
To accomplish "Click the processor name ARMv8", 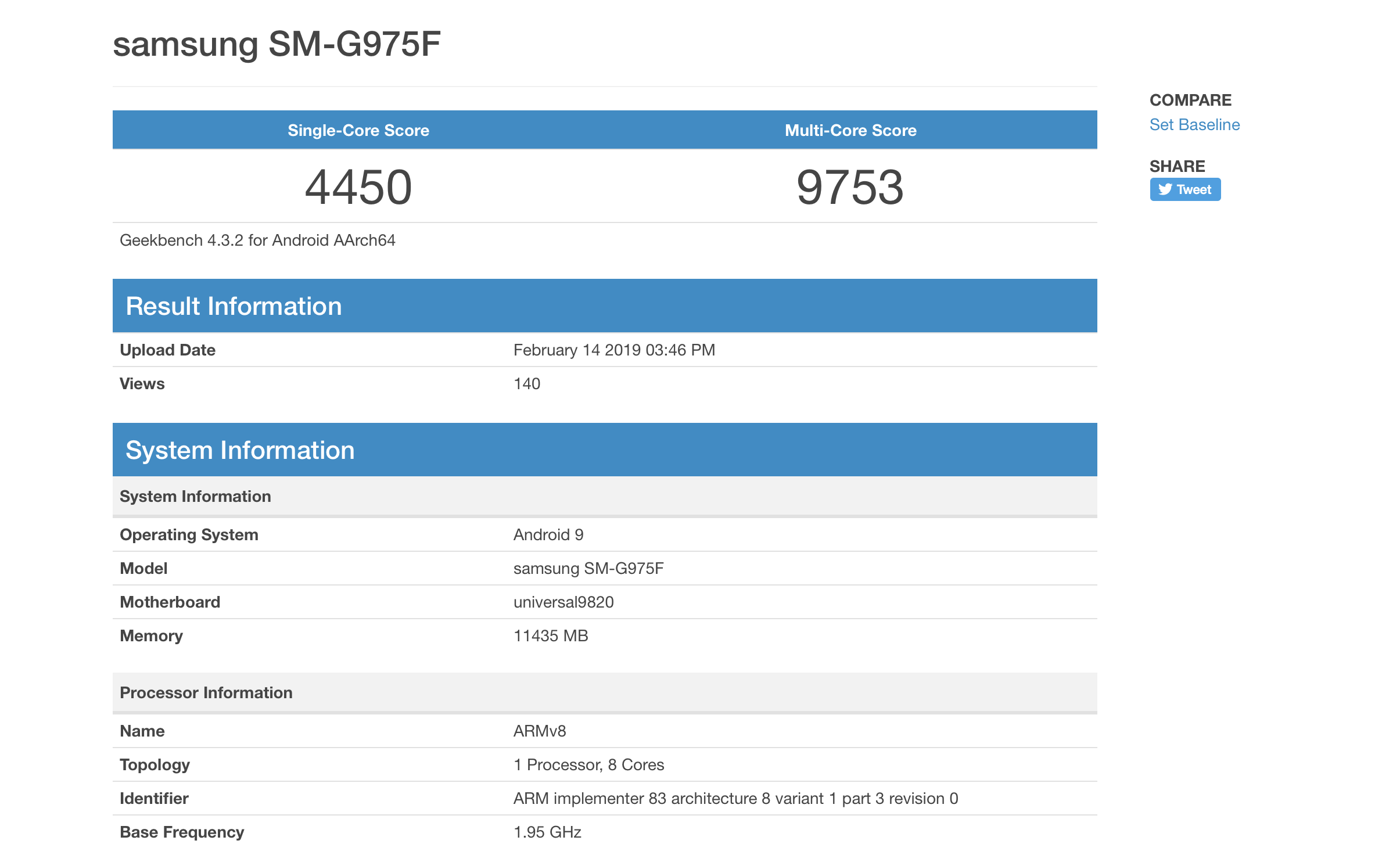I will point(540,731).
